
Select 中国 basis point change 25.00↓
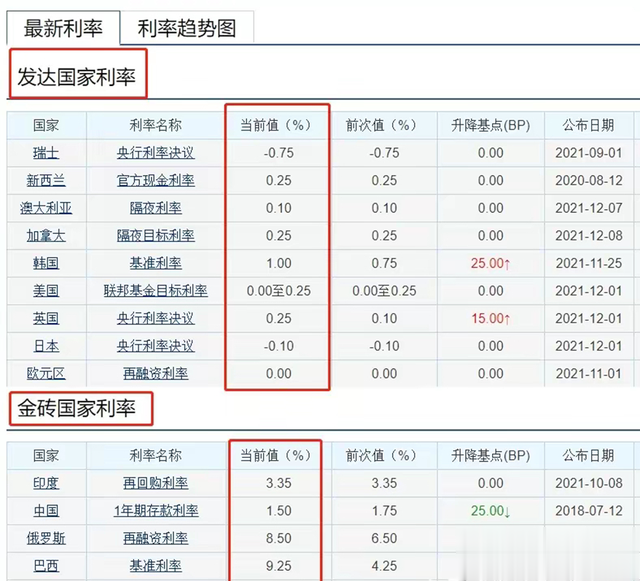[491, 511]
